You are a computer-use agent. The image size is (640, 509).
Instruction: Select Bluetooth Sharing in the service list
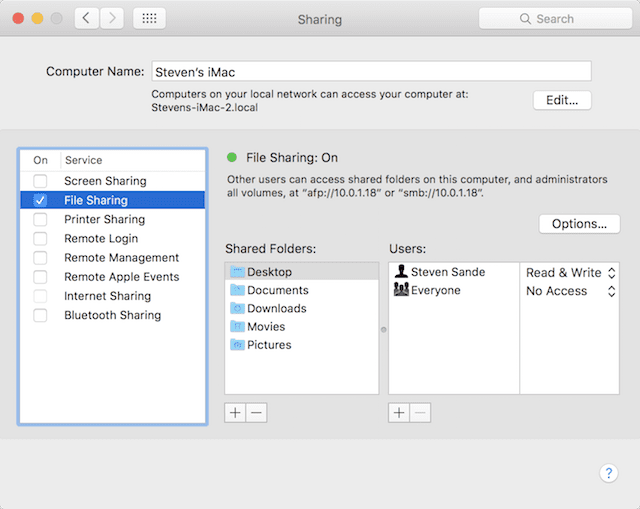[112, 315]
